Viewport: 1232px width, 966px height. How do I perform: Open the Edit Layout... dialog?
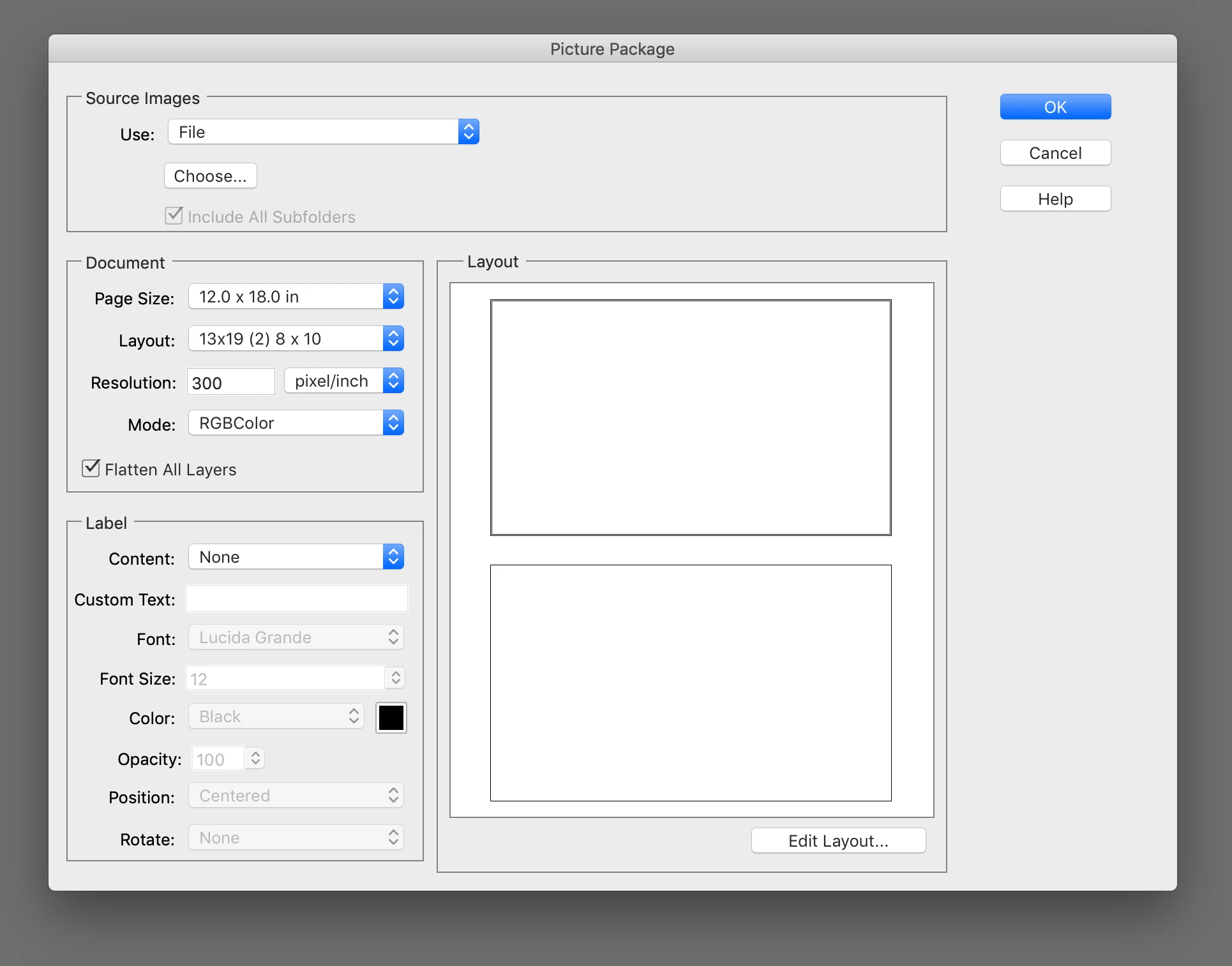(838, 840)
